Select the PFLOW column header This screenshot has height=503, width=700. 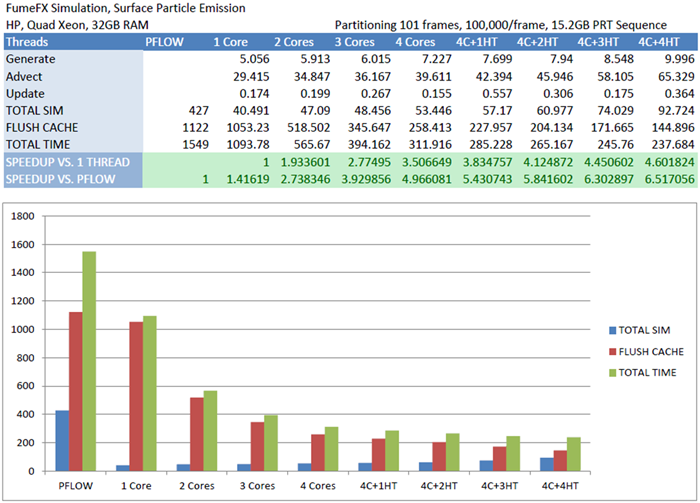click(x=164, y=42)
